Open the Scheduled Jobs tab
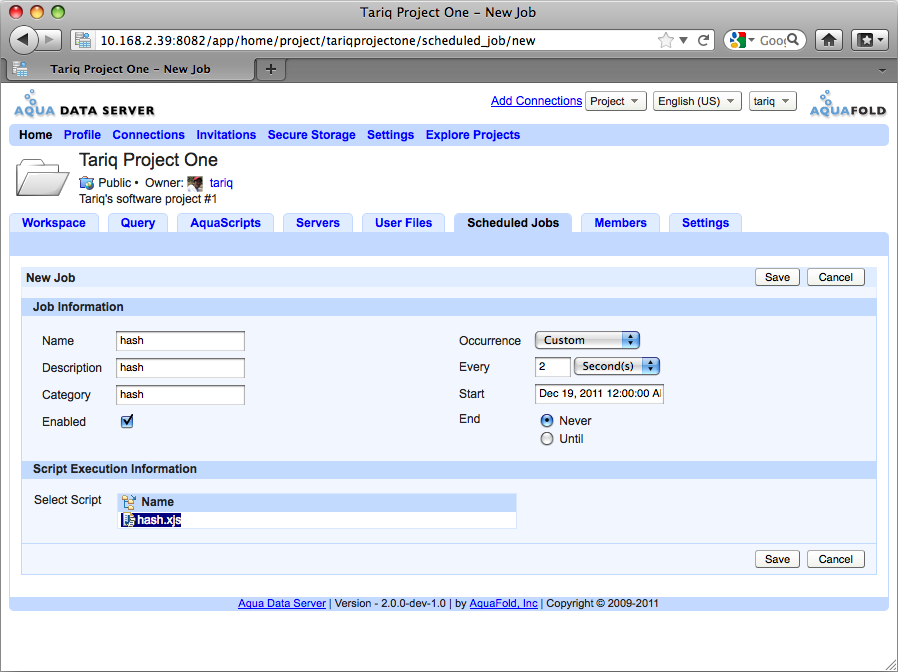Viewport: 898px width, 672px height. tap(513, 223)
